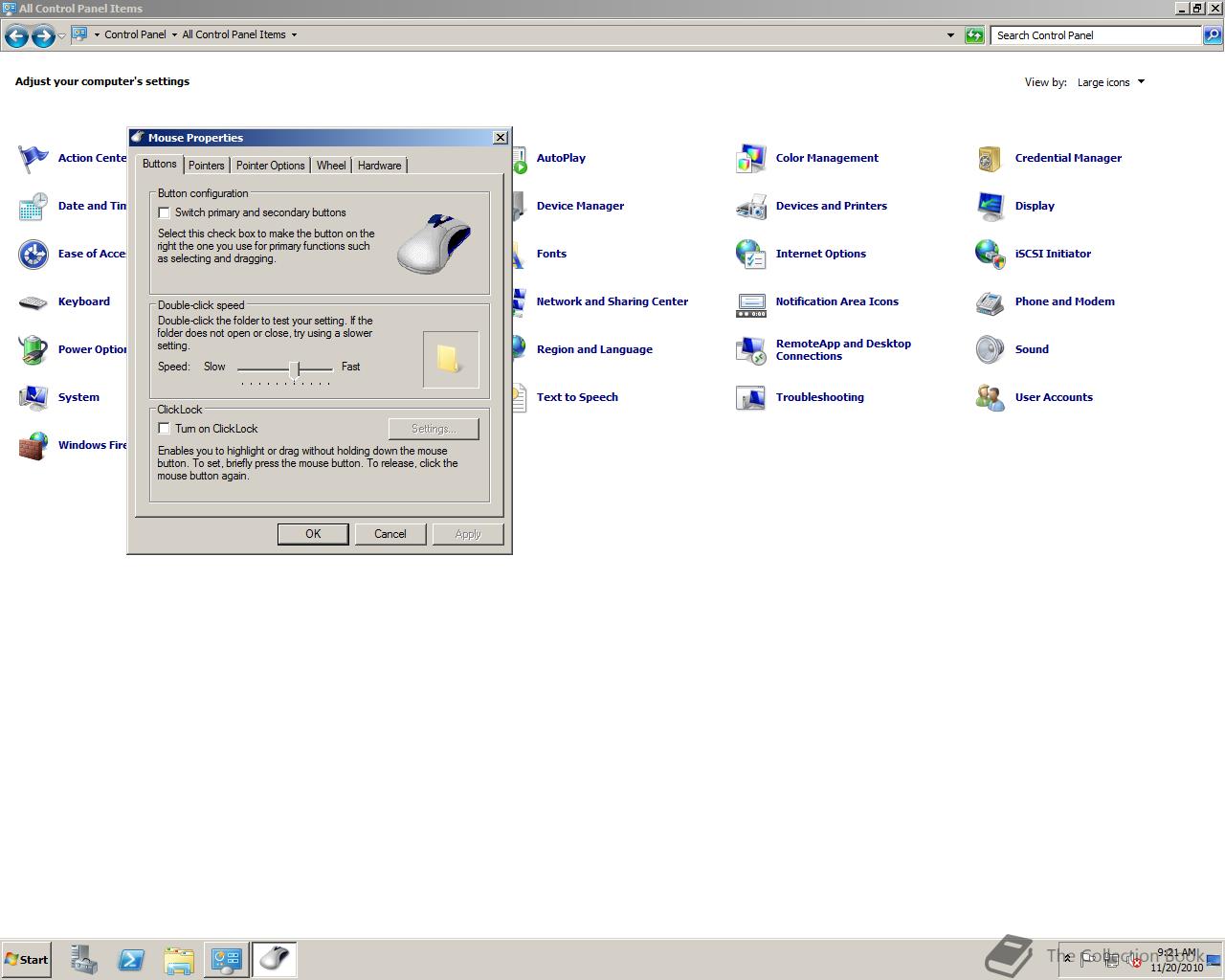Image resolution: width=1225 pixels, height=980 pixels.
Task: Open the Credential Manager vault icon
Action: click(x=990, y=158)
